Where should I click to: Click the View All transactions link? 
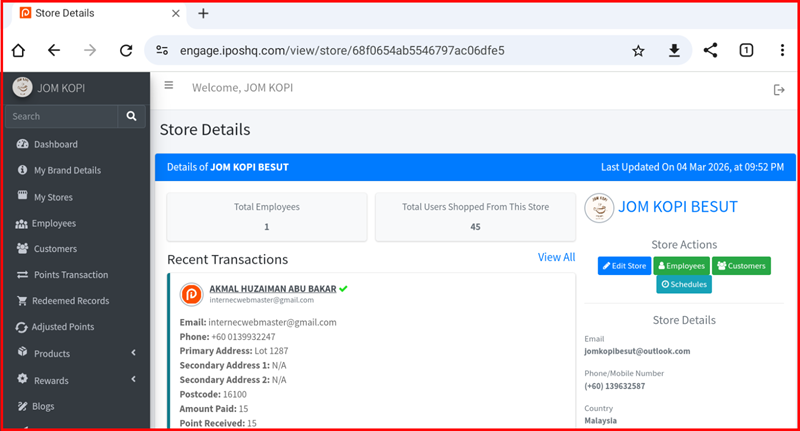click(x=556, y=257)
